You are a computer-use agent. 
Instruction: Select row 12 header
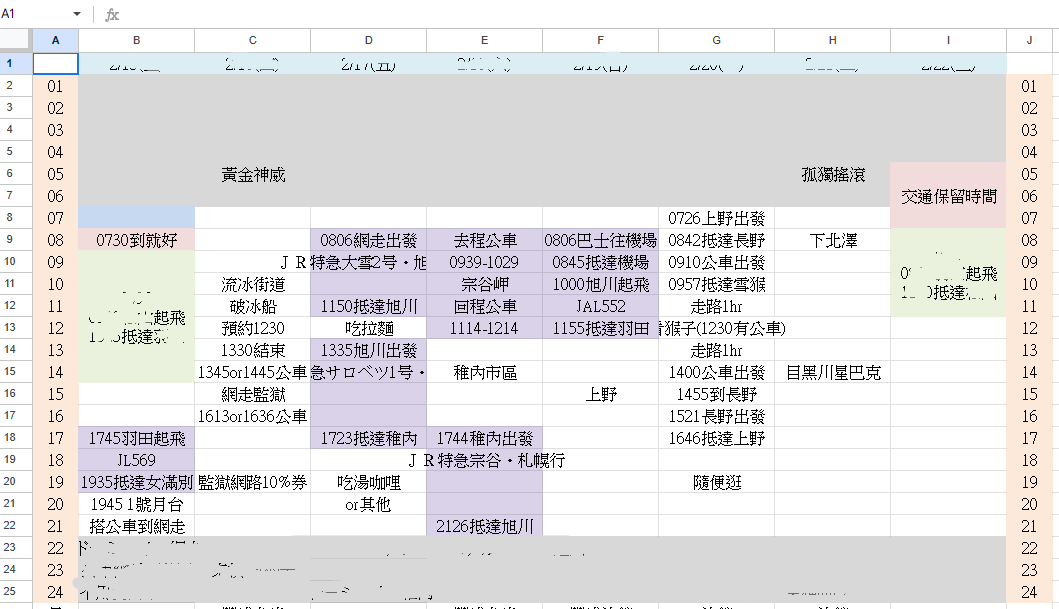click(x=16, y=328)
